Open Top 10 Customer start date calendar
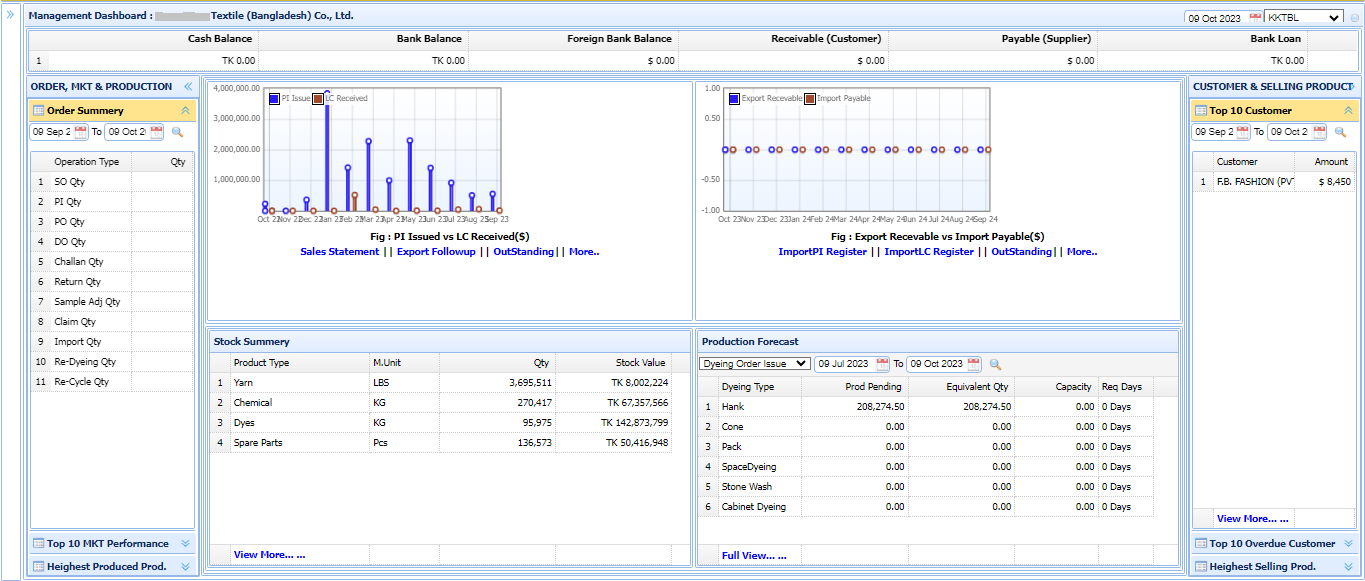This screenshot has height=581, width=1365. pos(1243,132)
